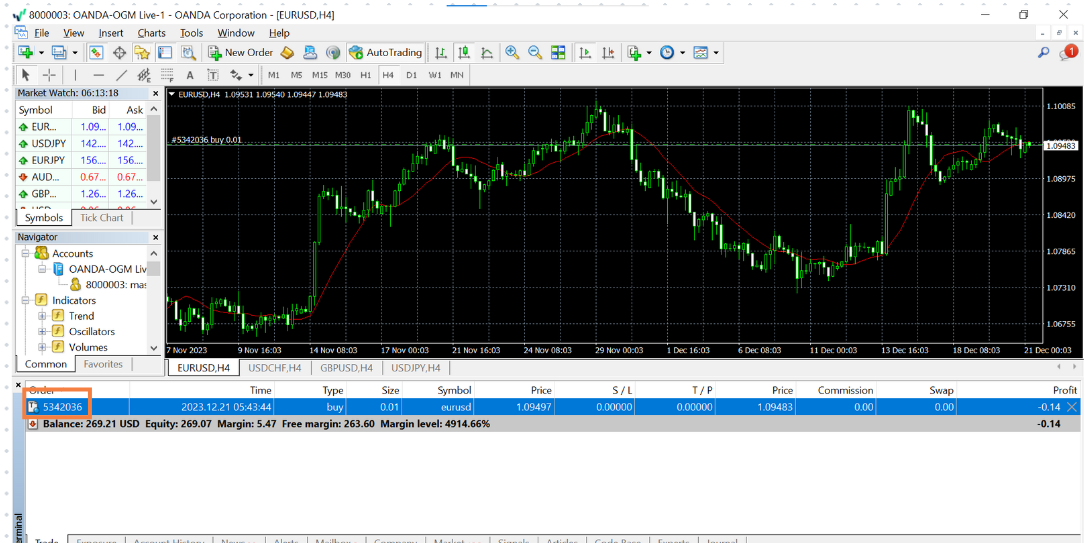The image size is (1085, 543).
Task: Select the Trendline drawing tool
Action: (121, 75)
